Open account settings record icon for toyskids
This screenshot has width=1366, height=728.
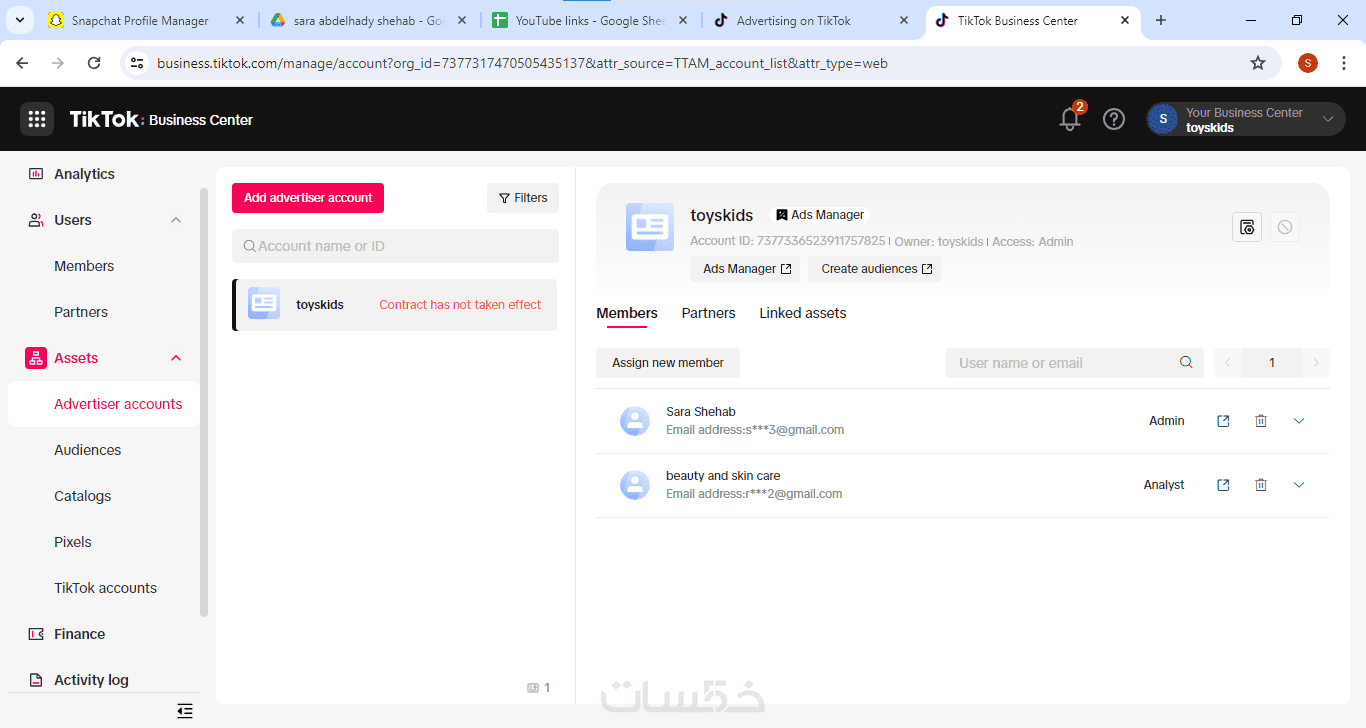click(x=1247, y=227)
